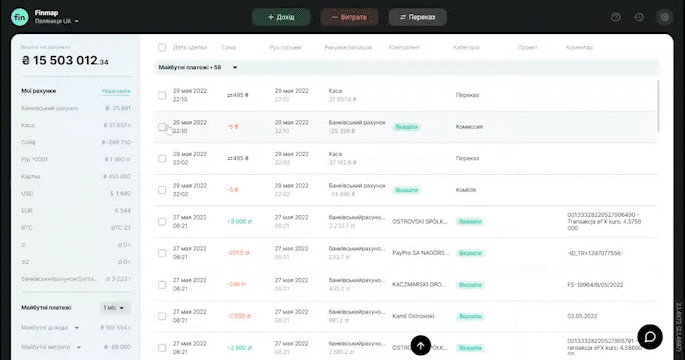685x360 pixels.
Task: Open the 1 міс period dropdown
Action: [x=114, y=308]
